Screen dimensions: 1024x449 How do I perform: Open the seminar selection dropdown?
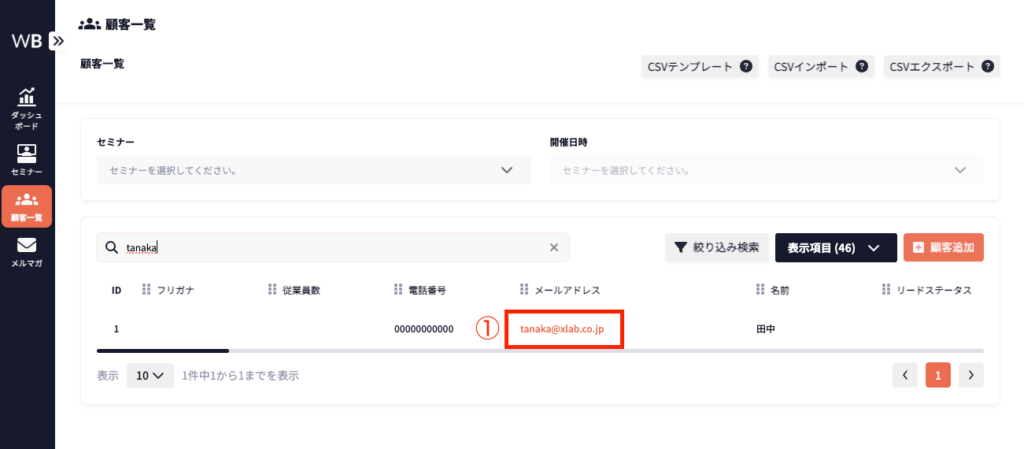[x=313, y=170]
